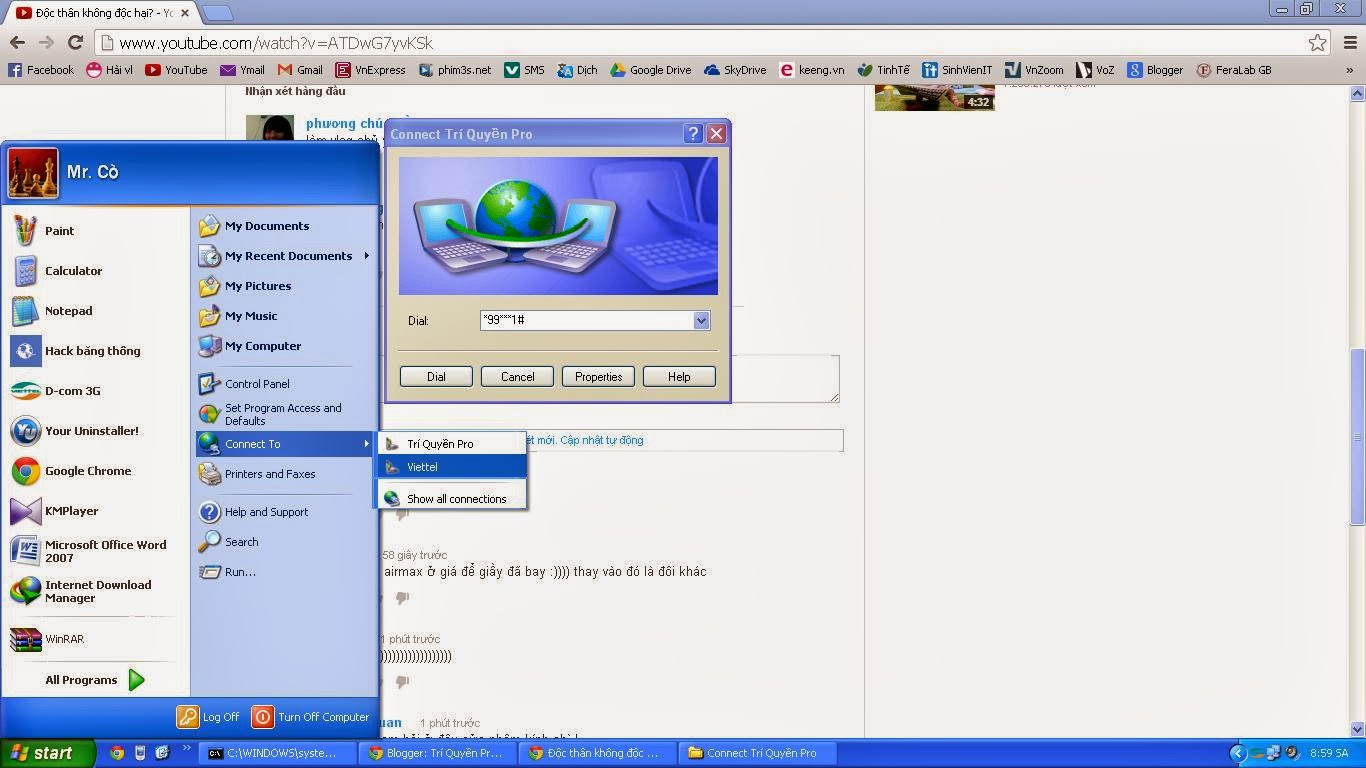Click the Dial number input field
This screenshot has width=1366, height=768.
click(x=586, y=321)
